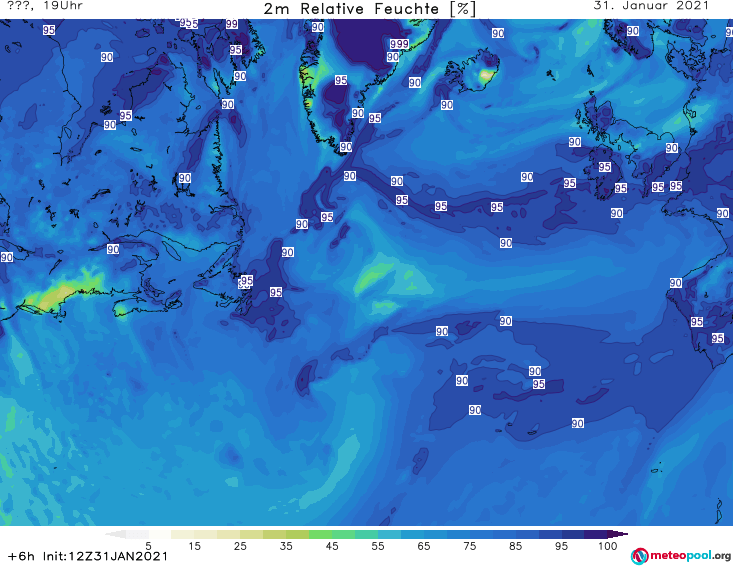Click legend value 25

240,546
